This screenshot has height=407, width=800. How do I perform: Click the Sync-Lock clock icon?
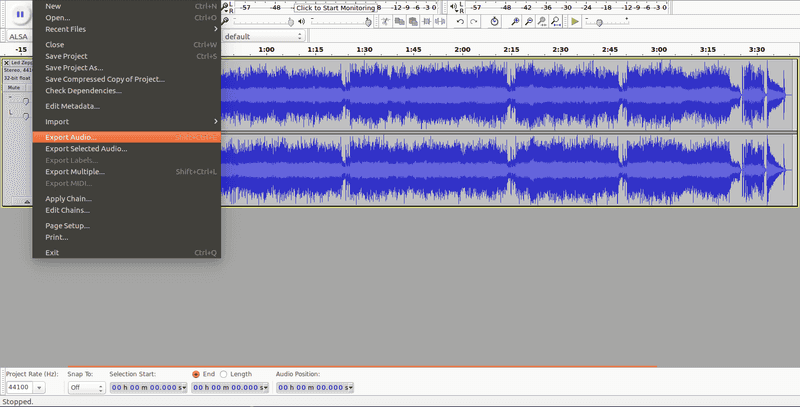click(495, 21)
